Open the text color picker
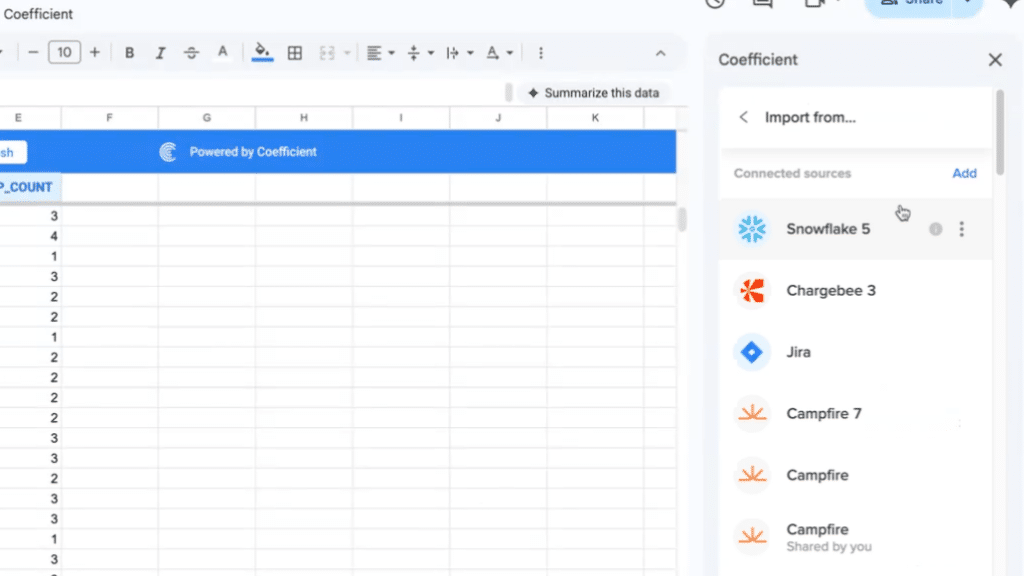Image resolution: width=1024 pixels, height=576 pixels. tap(223, 52)
